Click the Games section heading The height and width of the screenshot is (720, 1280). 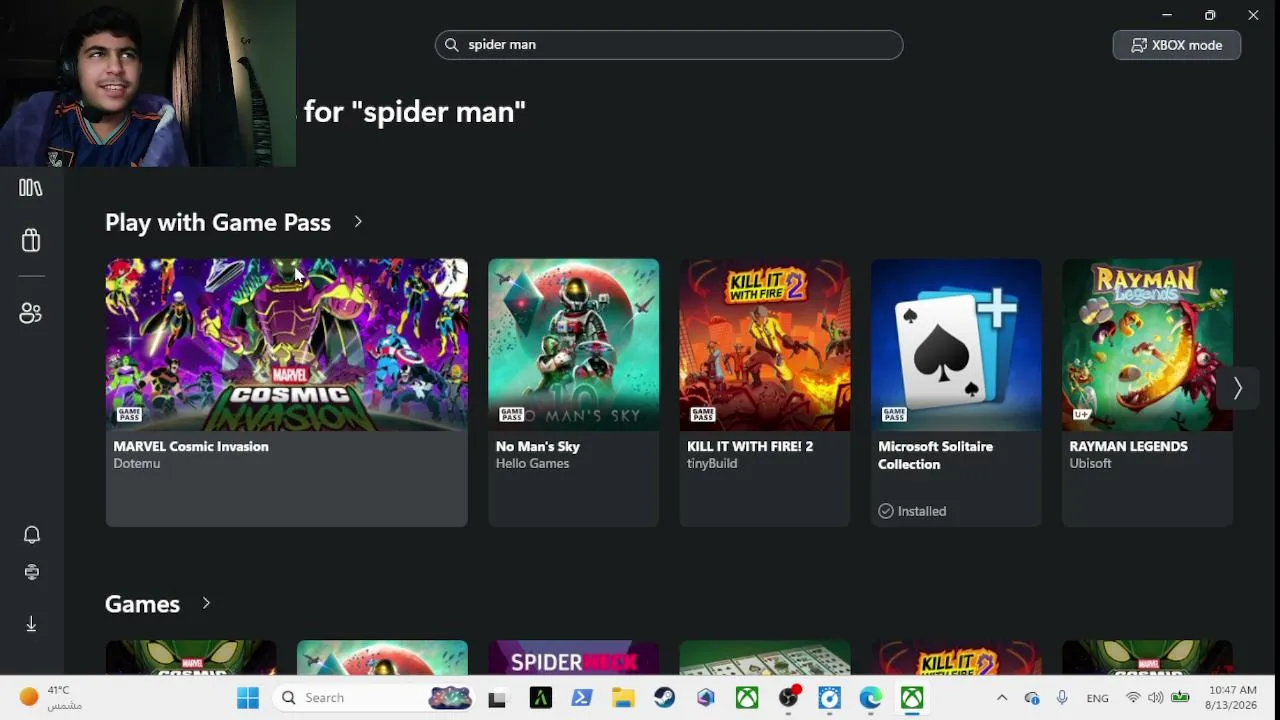pyautogui.click(x=143, y=604)
